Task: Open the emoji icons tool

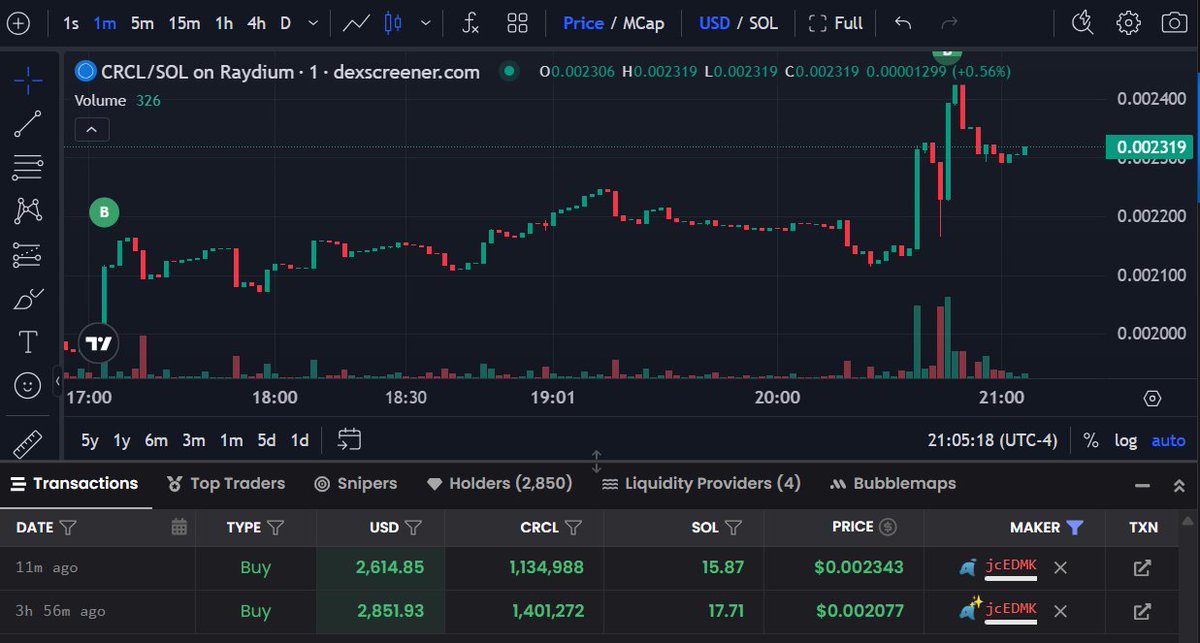Action: [x=27, y=385]
